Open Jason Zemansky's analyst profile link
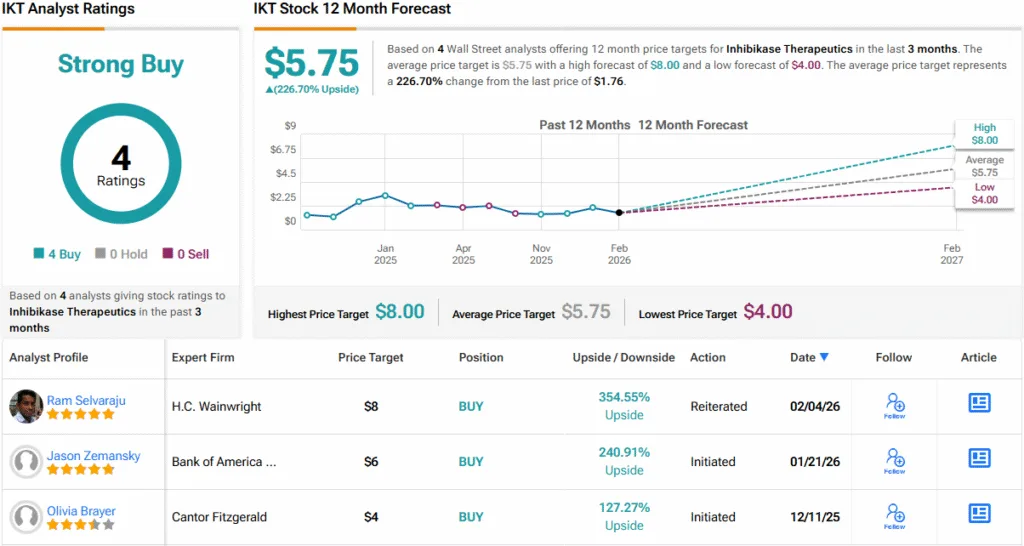 click(x=93, y=456)
